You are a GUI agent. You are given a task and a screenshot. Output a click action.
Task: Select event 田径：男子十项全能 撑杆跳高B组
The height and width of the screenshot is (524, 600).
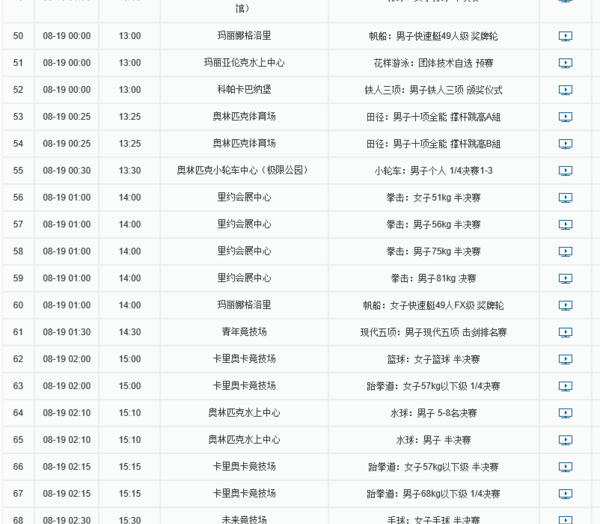(433, 144)
